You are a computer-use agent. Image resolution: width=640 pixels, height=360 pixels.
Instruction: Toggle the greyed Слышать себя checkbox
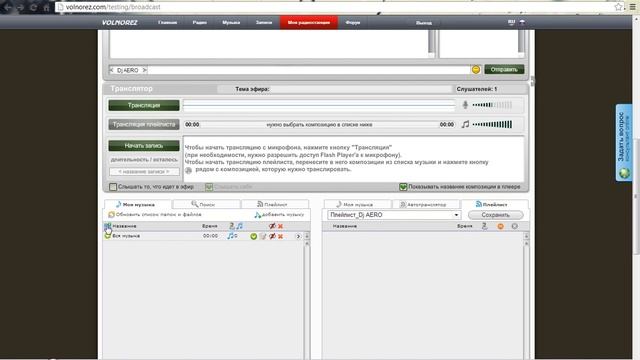point(209,187)
